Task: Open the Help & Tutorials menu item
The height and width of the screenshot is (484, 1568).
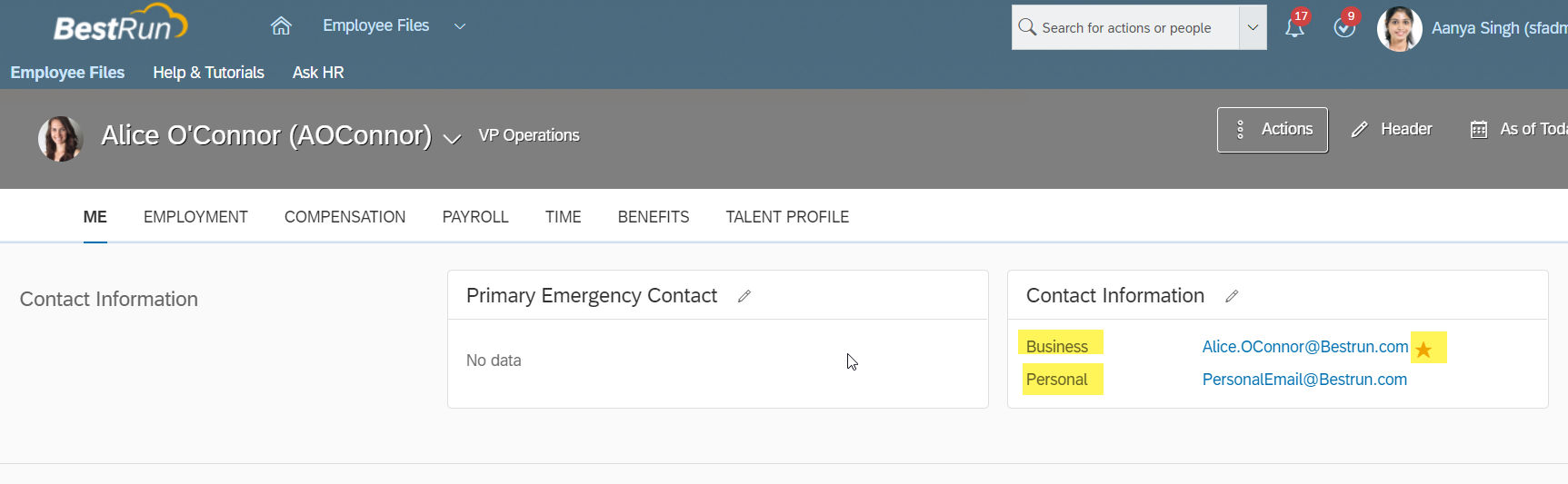Action: (x=208, y=73)
